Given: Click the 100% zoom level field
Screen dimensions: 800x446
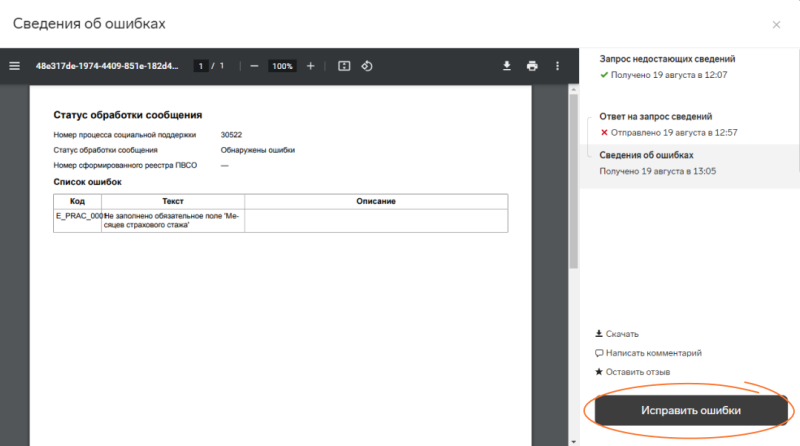Looking at the screenshot, I should pyautogui.click(x=282, y=66).
